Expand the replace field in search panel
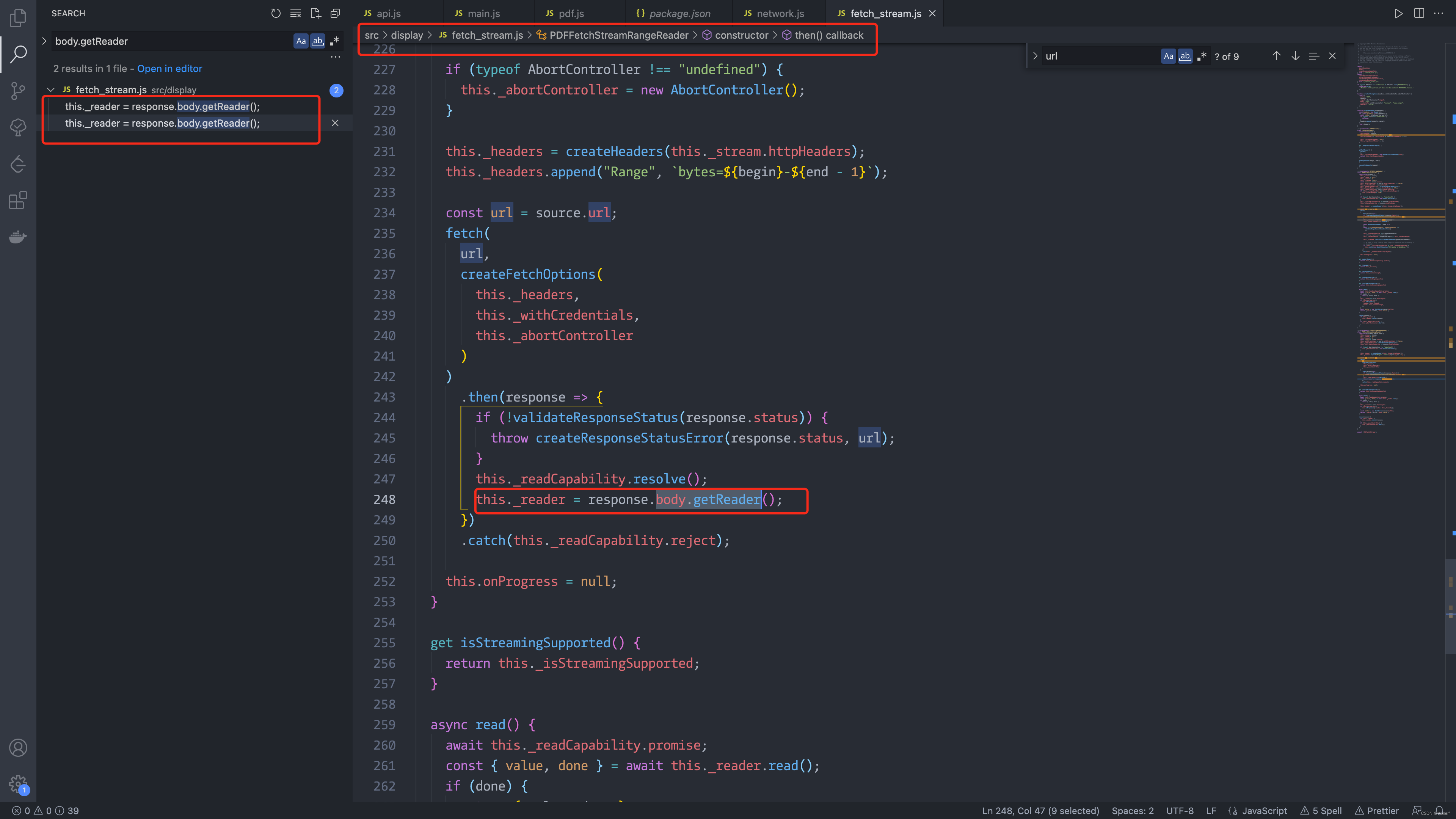Viewport: 1456px width, 819px height. 44,41
